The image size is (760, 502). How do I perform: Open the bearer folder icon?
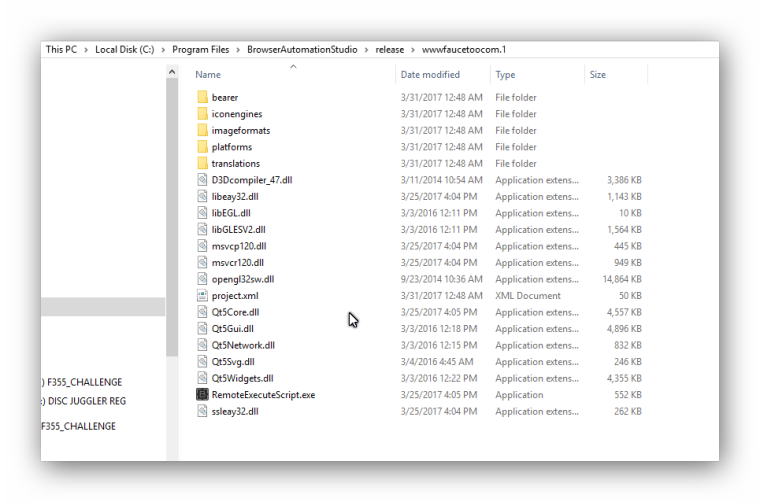(x=202, y=97)
